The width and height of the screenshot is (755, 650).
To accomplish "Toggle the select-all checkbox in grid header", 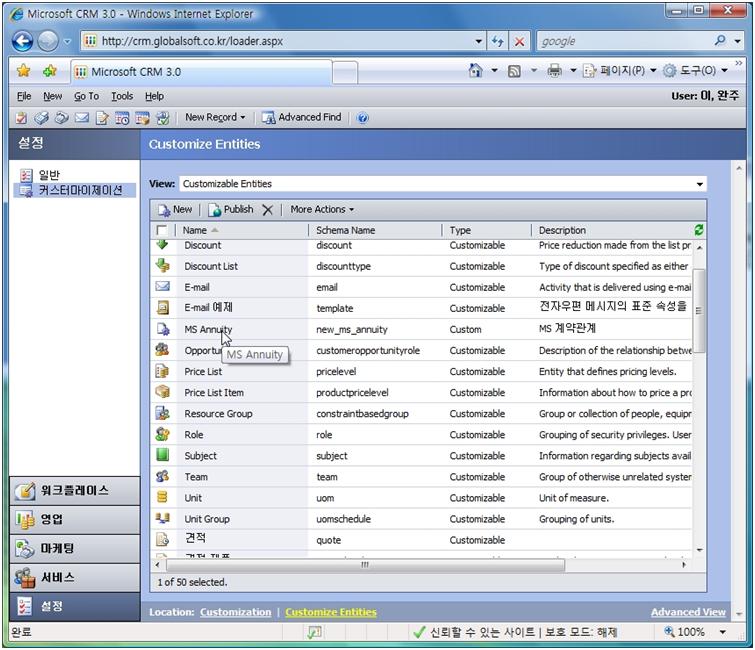I will (162, 231).
